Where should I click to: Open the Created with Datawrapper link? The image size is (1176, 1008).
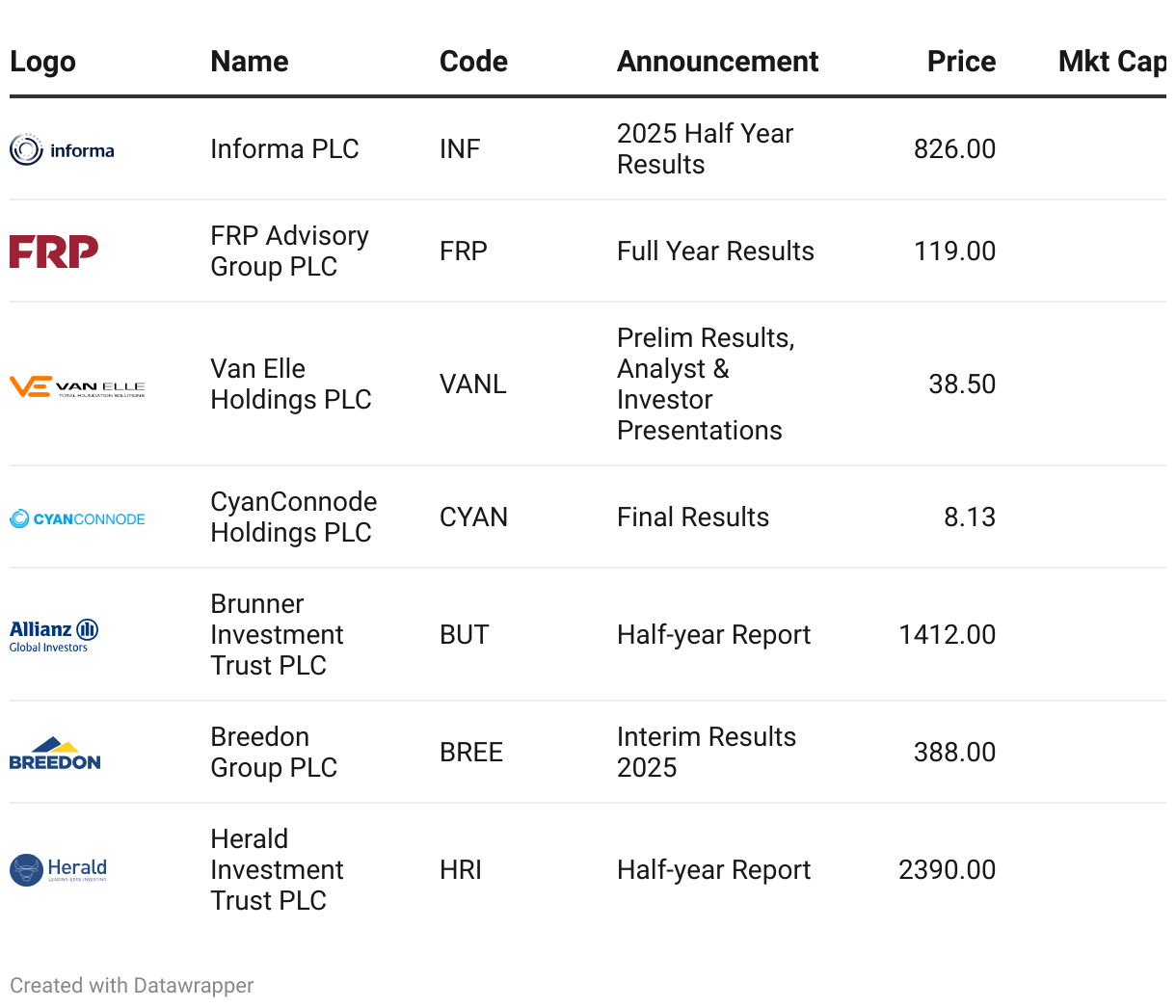(x=132, y=986)
